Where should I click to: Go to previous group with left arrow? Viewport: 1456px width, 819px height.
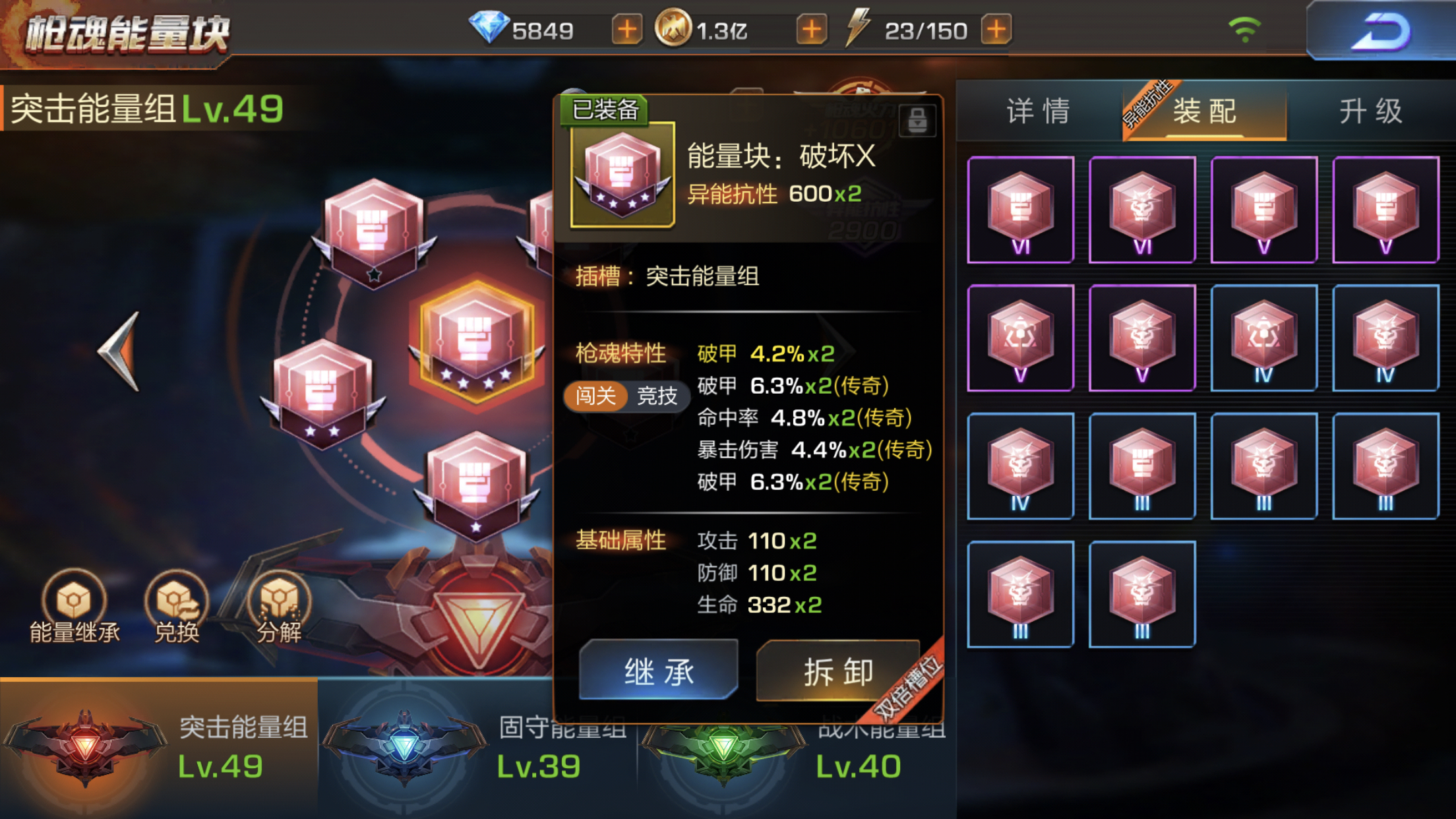(119, 351)
